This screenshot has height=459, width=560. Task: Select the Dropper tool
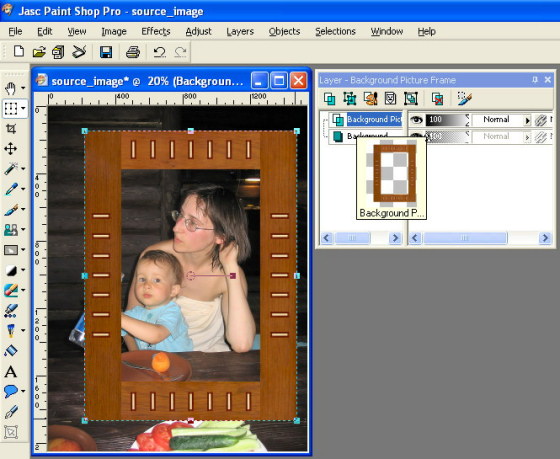[11, 189]
